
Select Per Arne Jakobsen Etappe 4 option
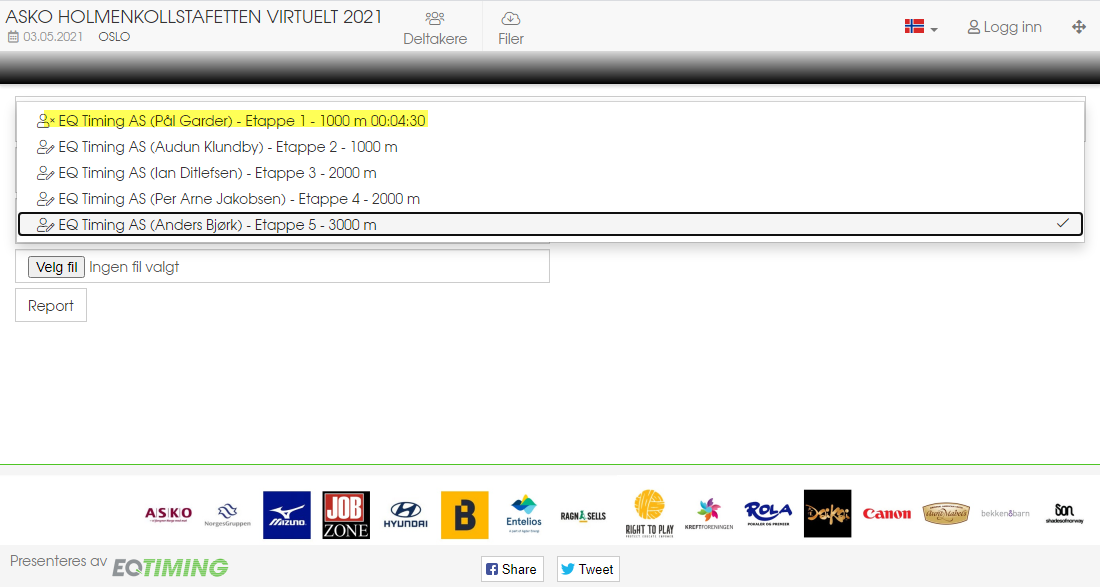(550, 198)
